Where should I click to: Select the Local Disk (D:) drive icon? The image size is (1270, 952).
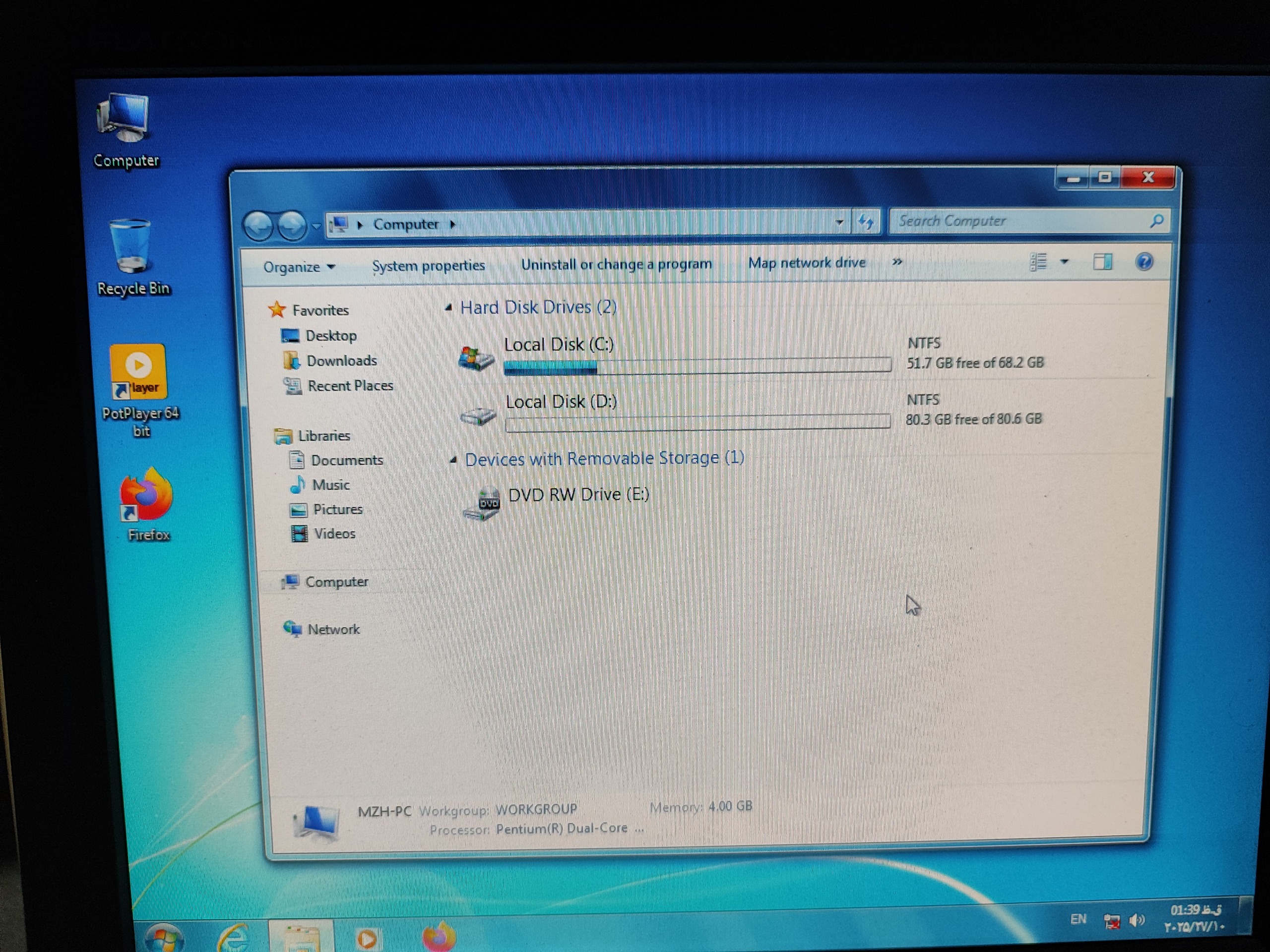(x=478, y=415)
